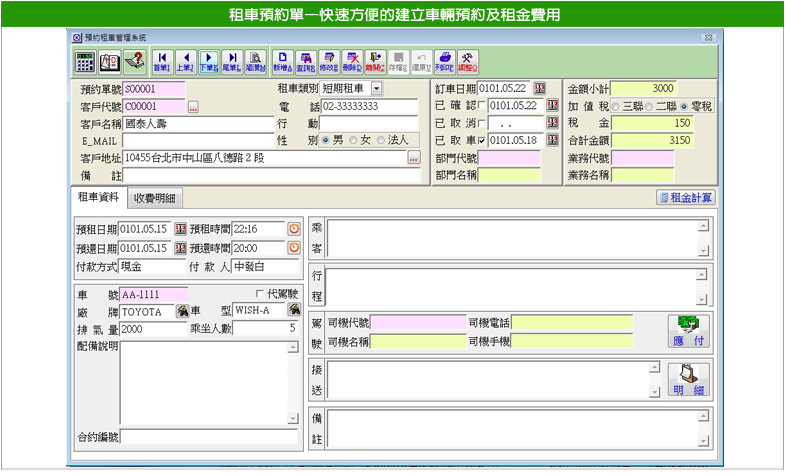The height and width of the screenshot is (473, 786).
Task: Click the binoculars icon next to 廠牌
Action: point(182,311)
